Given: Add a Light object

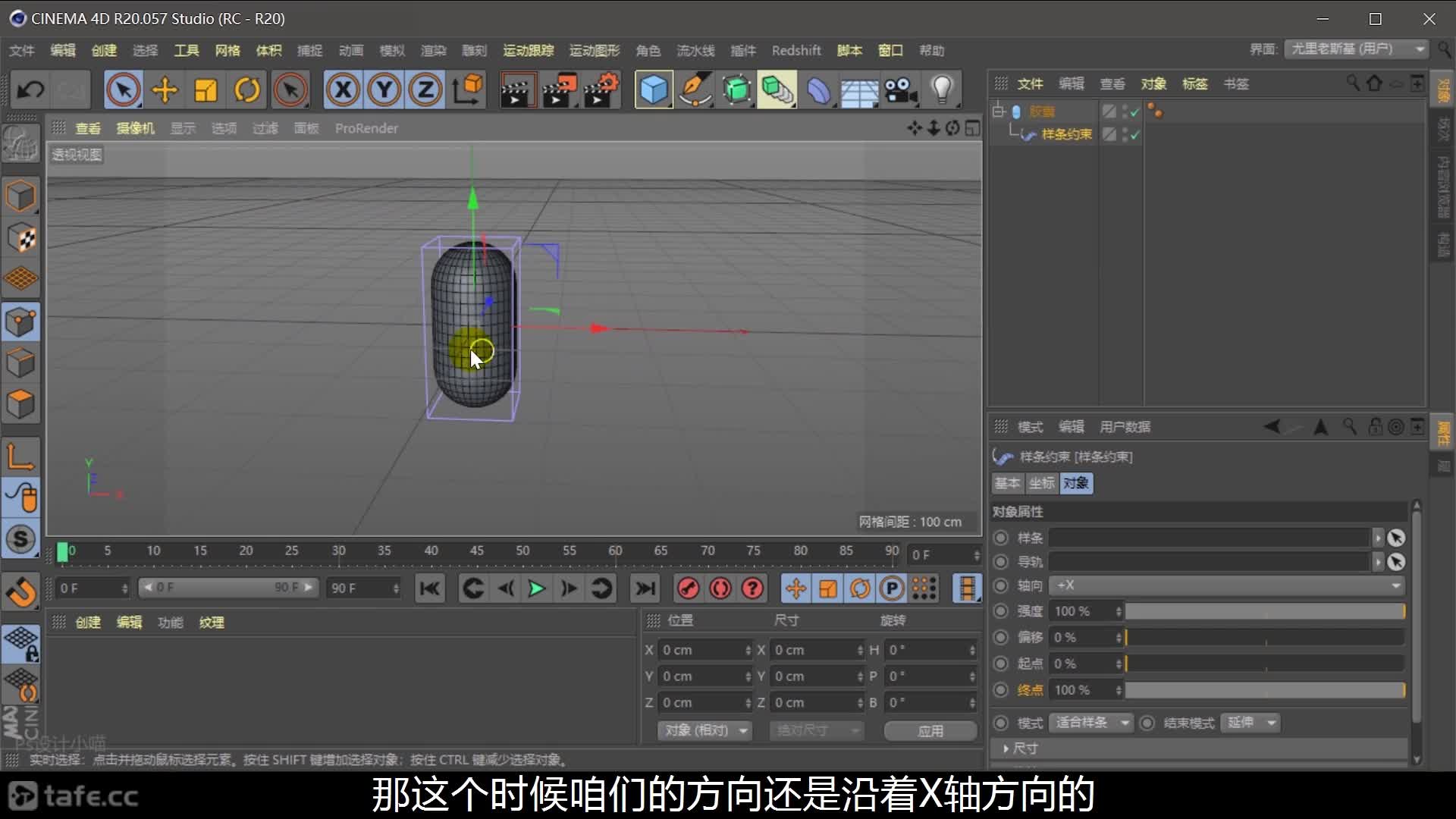Looking at the screenshot, I should click(x=942, y=90).
